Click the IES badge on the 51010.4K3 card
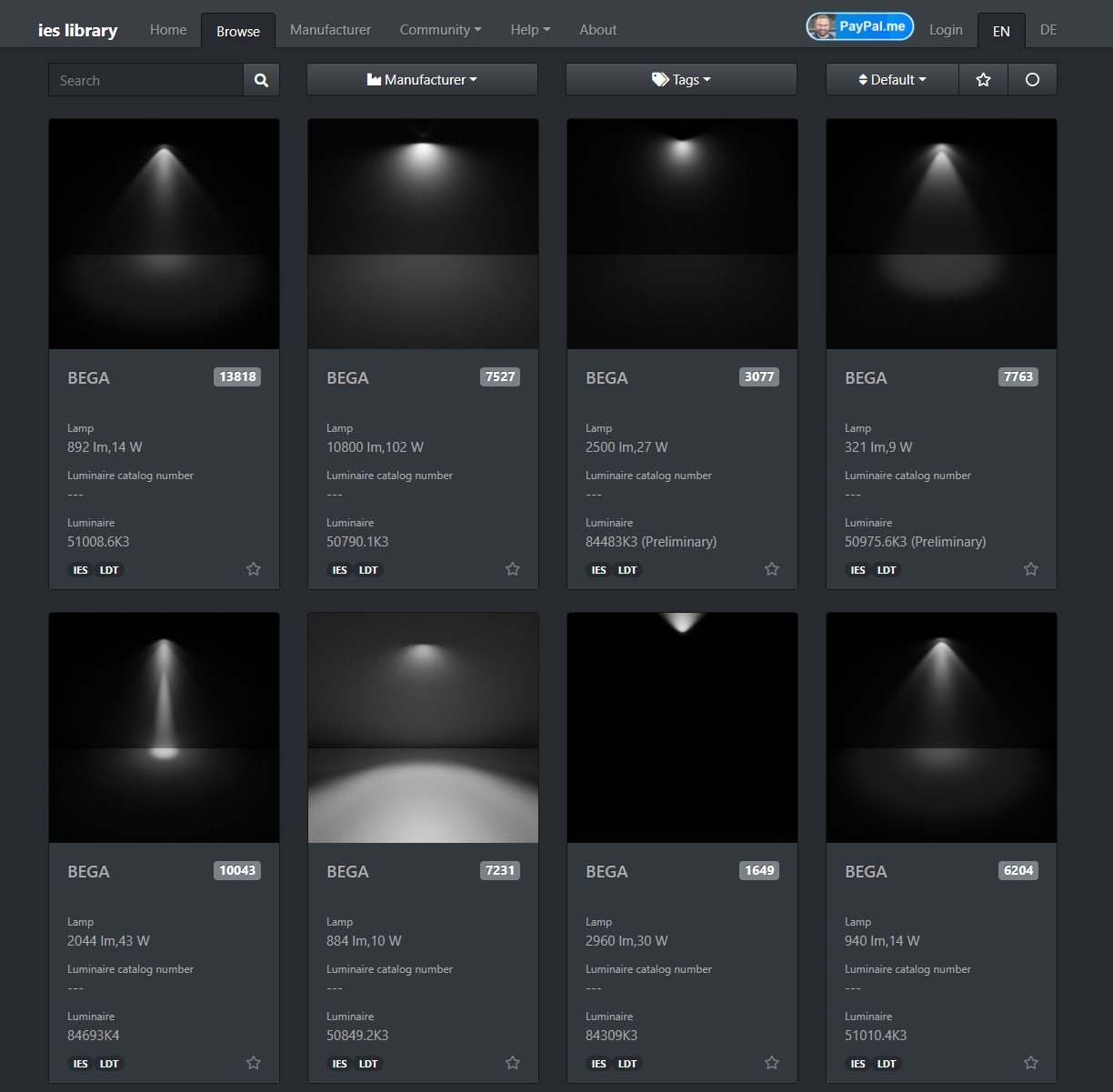 (857, 1064)
